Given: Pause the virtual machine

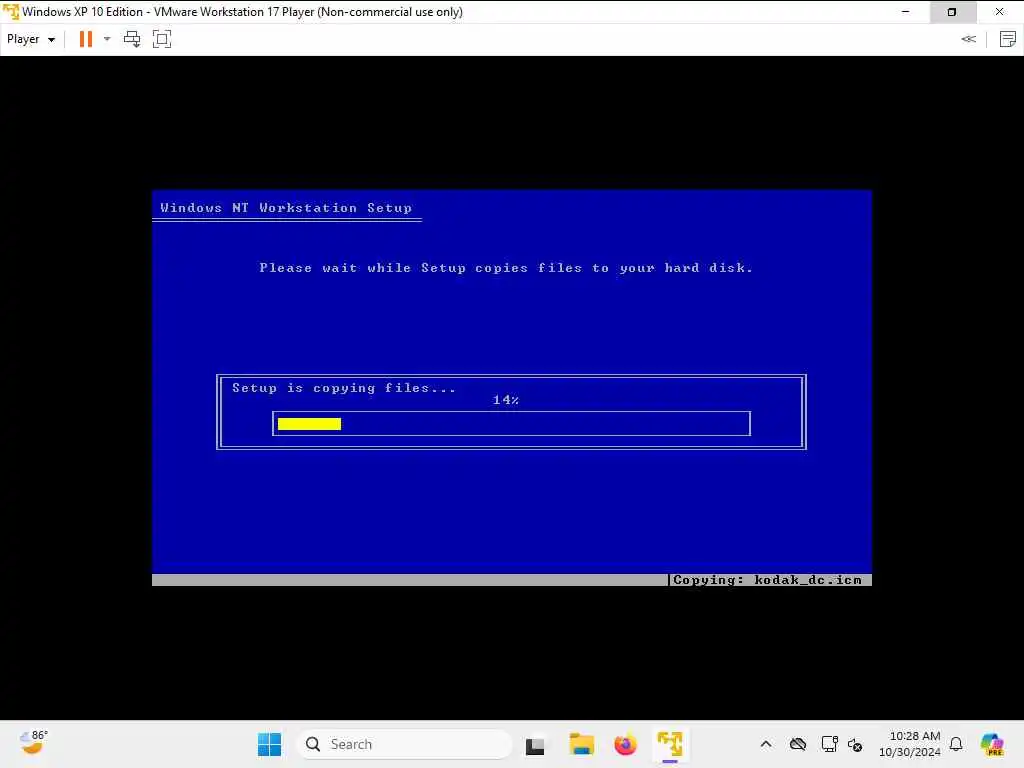Looking at the screenshot, I should 86,39.
